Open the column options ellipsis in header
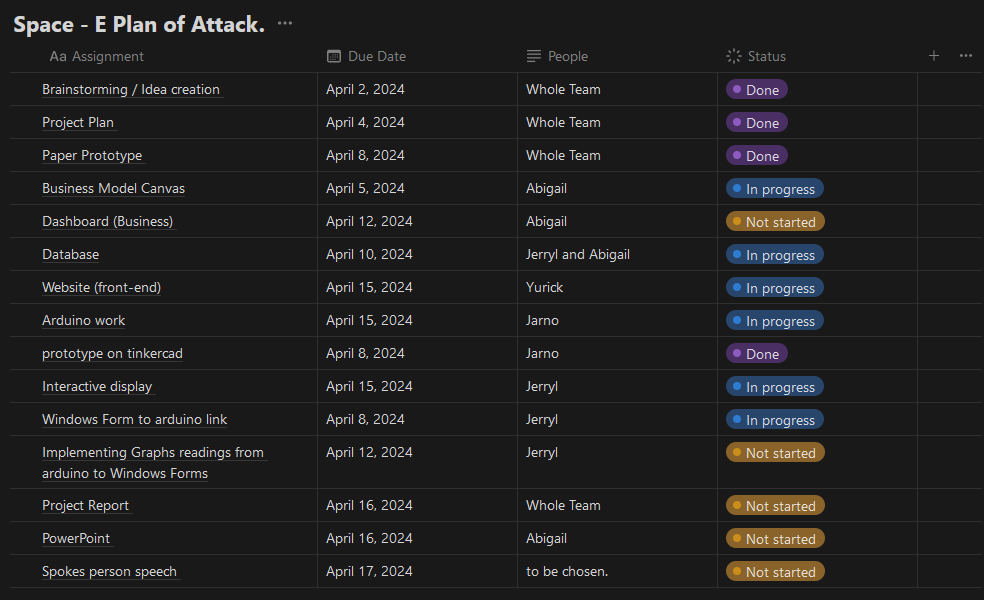The image size is (984, 600). click(965, 56)
